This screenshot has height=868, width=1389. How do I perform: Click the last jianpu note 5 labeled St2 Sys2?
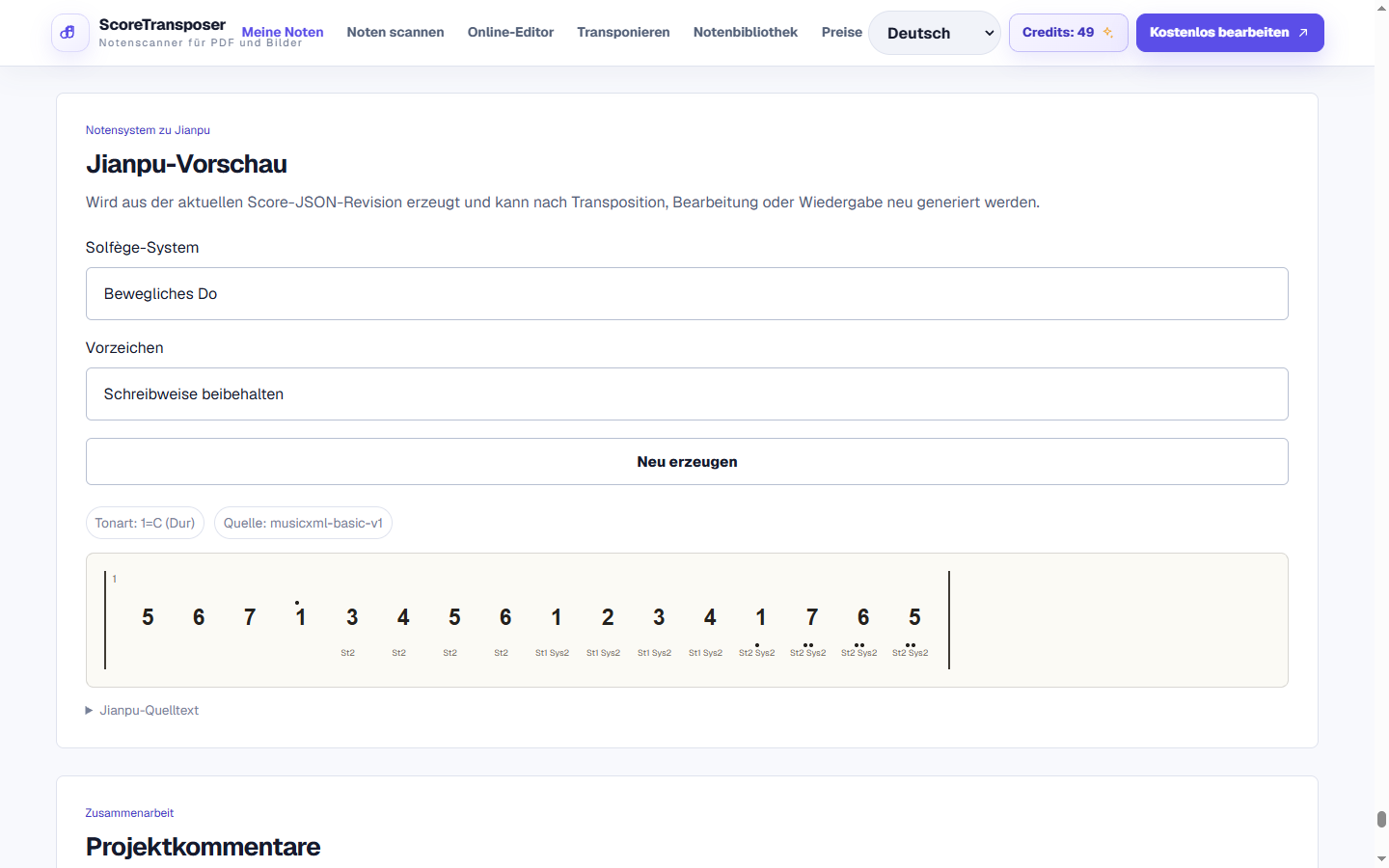coord(914,617)
